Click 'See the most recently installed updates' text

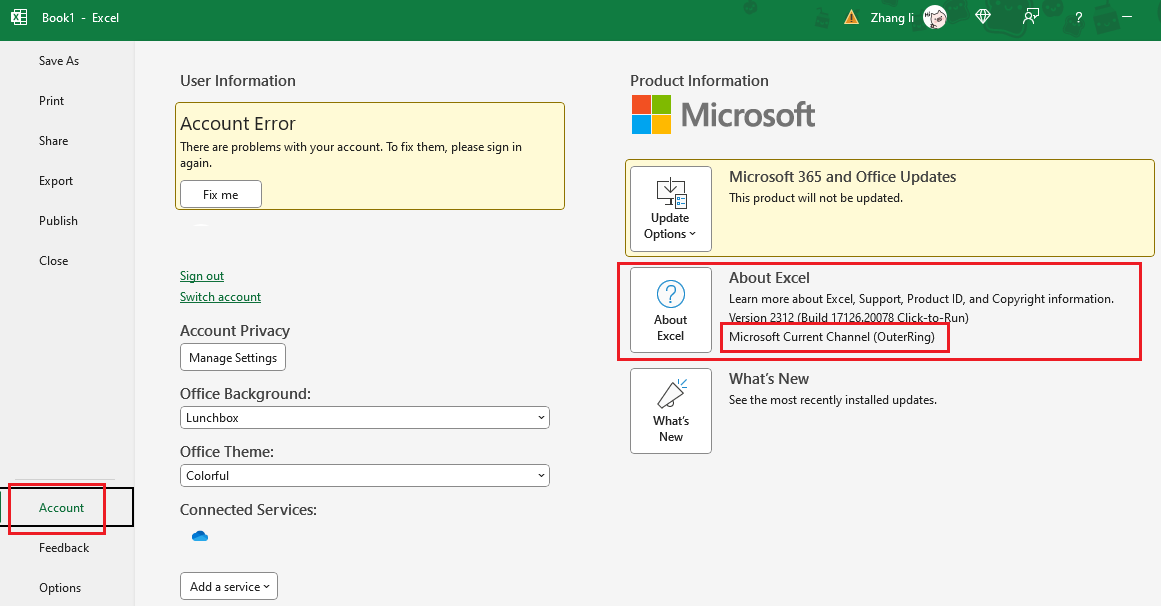(x=833, y=400)
